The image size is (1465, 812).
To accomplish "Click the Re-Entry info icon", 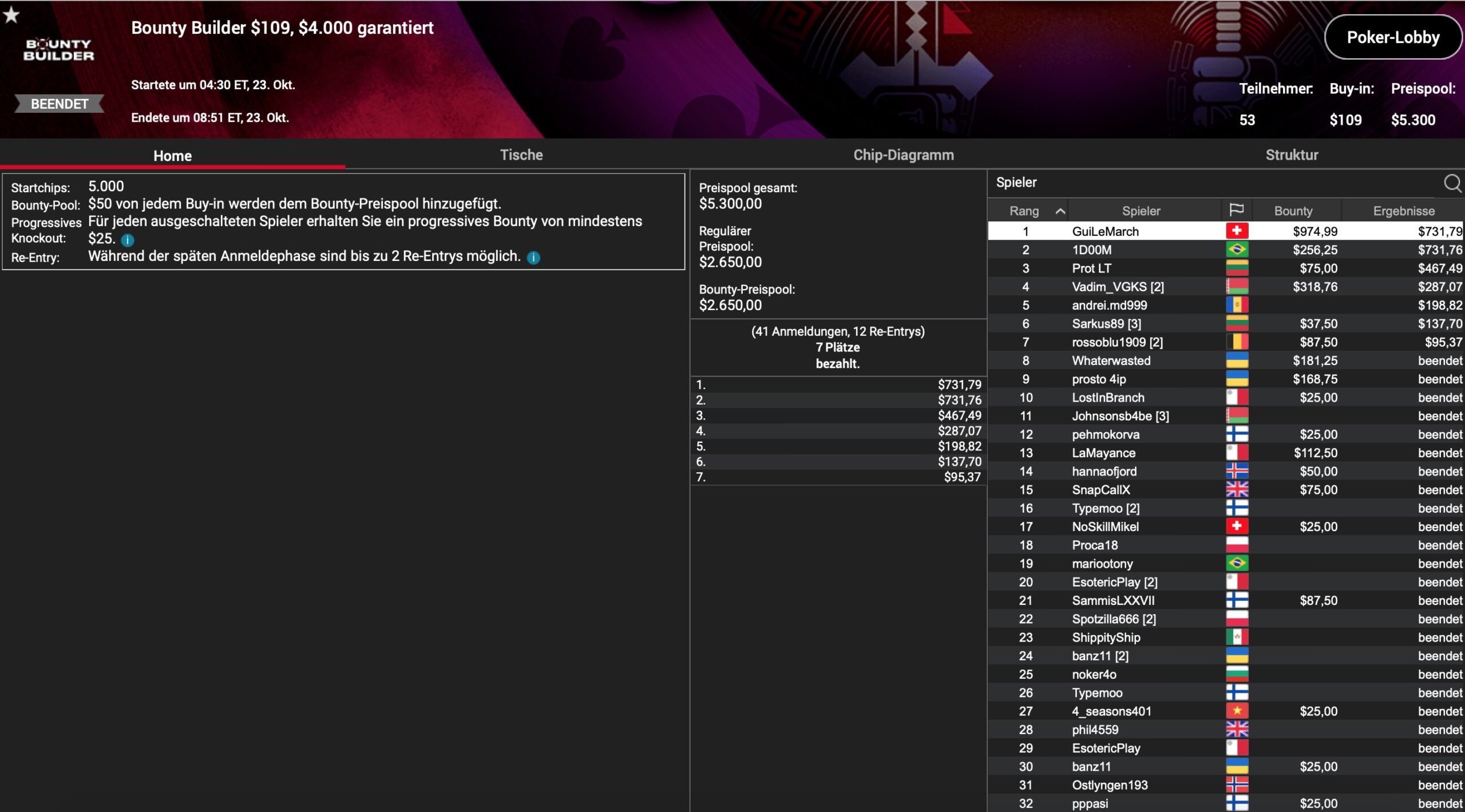I will (533, 258).
